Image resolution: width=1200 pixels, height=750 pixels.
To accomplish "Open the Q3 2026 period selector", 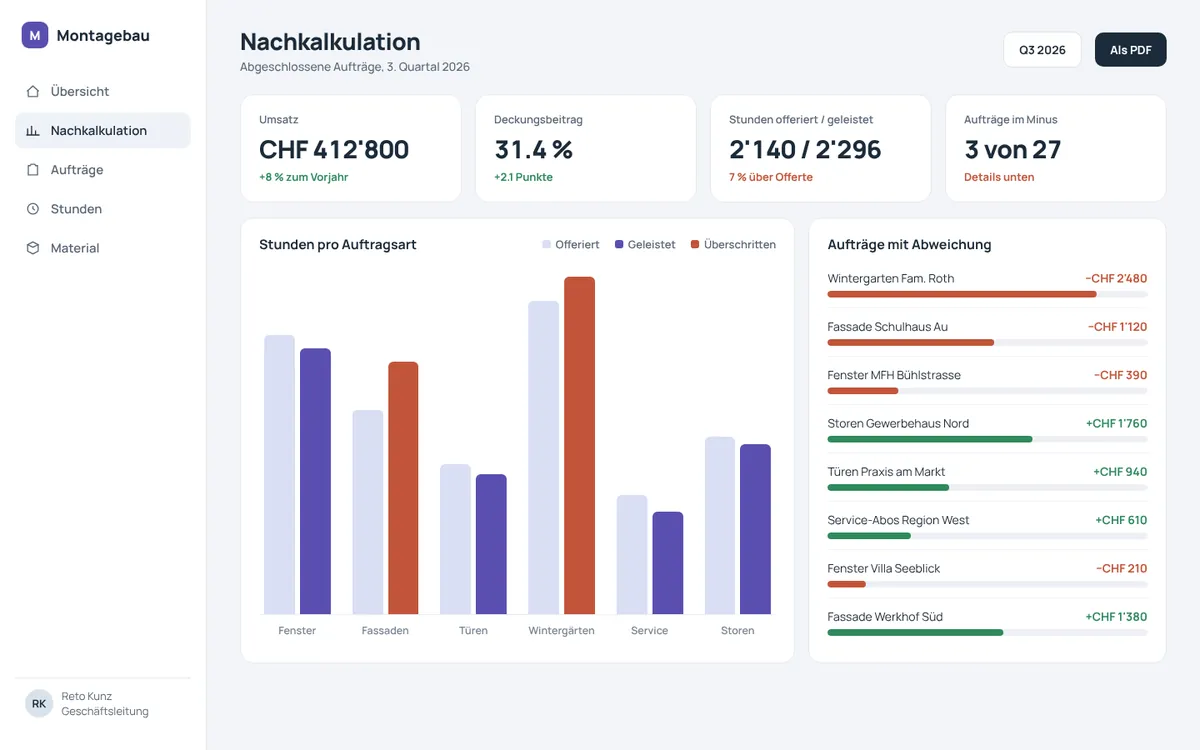I will click(x=1042, y=50).
